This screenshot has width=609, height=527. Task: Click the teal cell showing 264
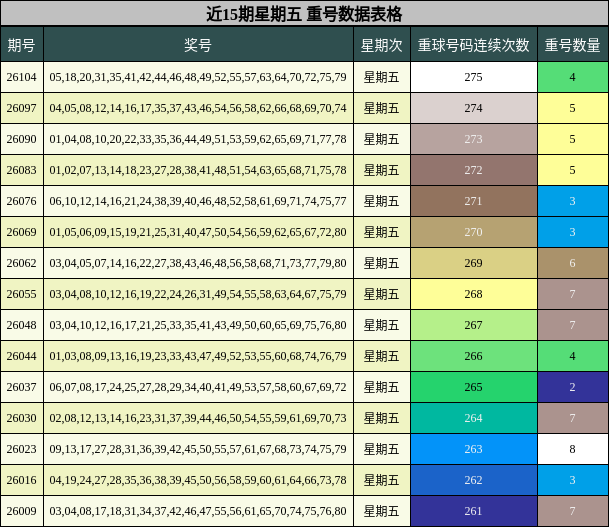pyautogui.click(x=474, y=418)
